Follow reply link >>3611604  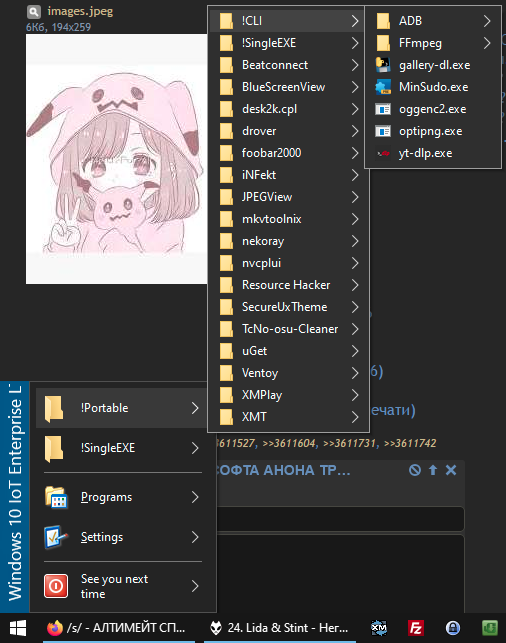[x=289, y=443]
